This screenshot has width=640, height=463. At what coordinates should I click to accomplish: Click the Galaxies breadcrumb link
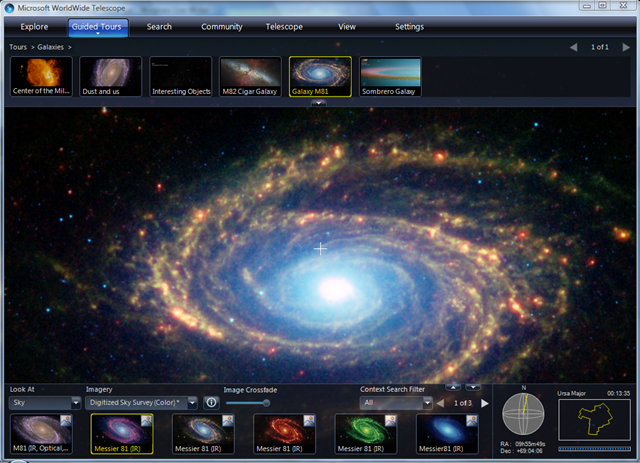51,47
